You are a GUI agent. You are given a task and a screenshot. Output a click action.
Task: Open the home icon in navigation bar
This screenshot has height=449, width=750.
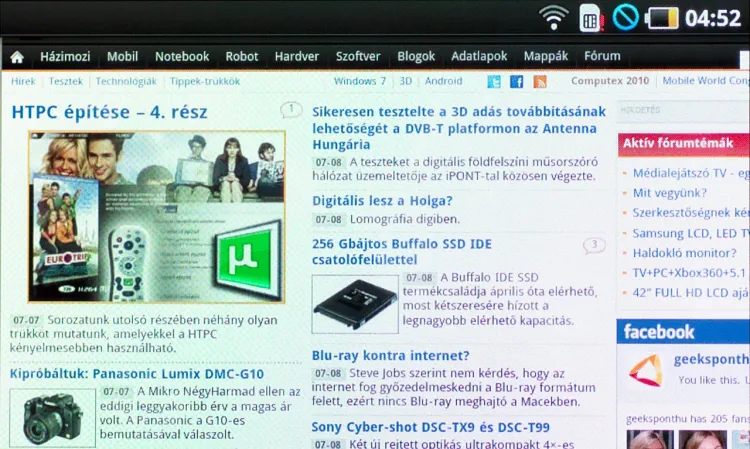click(x=17, y=57)
